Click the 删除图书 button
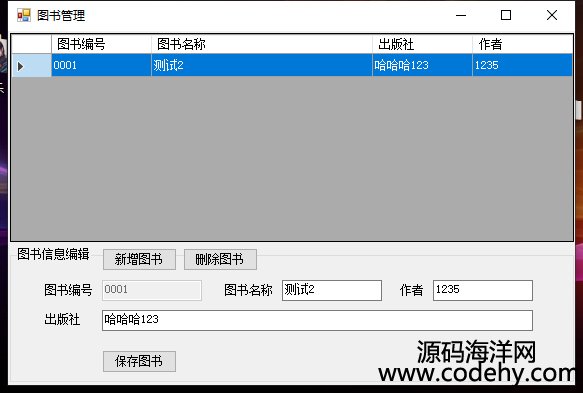 (220, 259)
